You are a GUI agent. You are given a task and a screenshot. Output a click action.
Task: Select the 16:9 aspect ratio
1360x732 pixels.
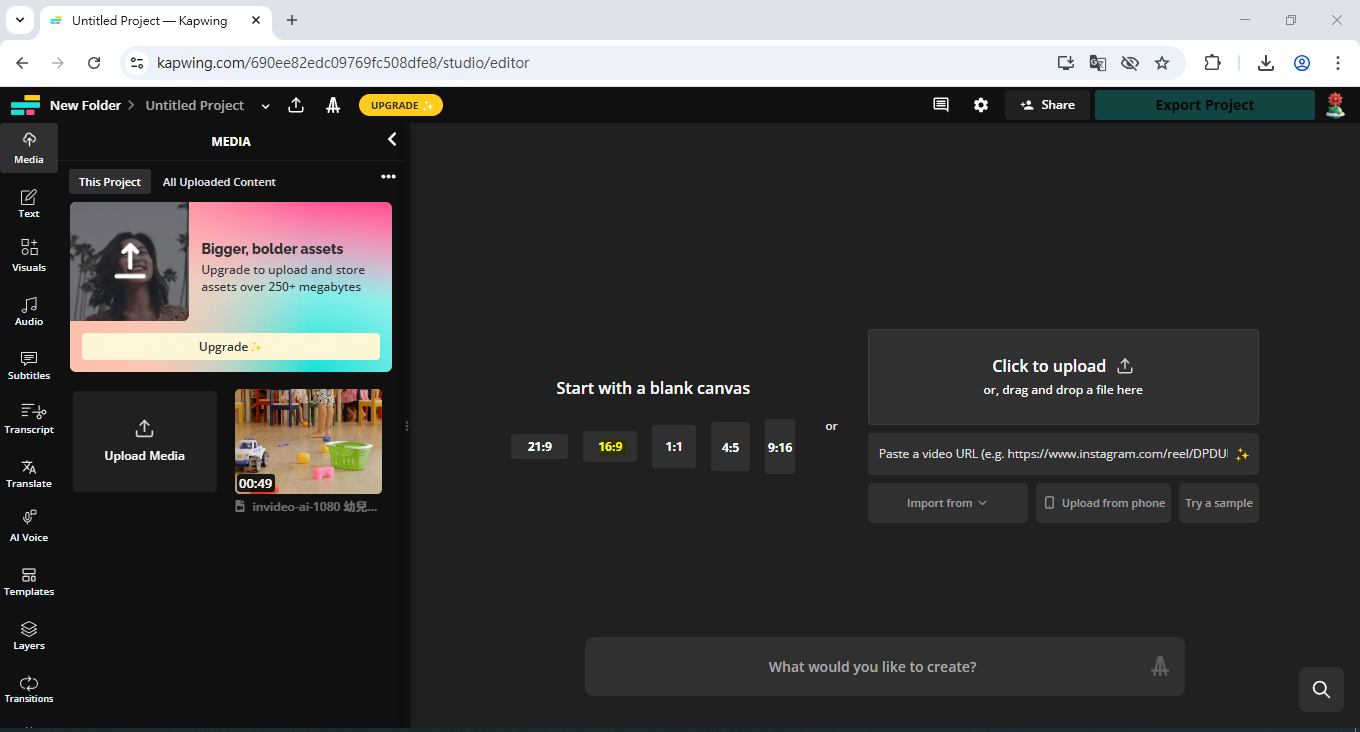pos(610,447)
